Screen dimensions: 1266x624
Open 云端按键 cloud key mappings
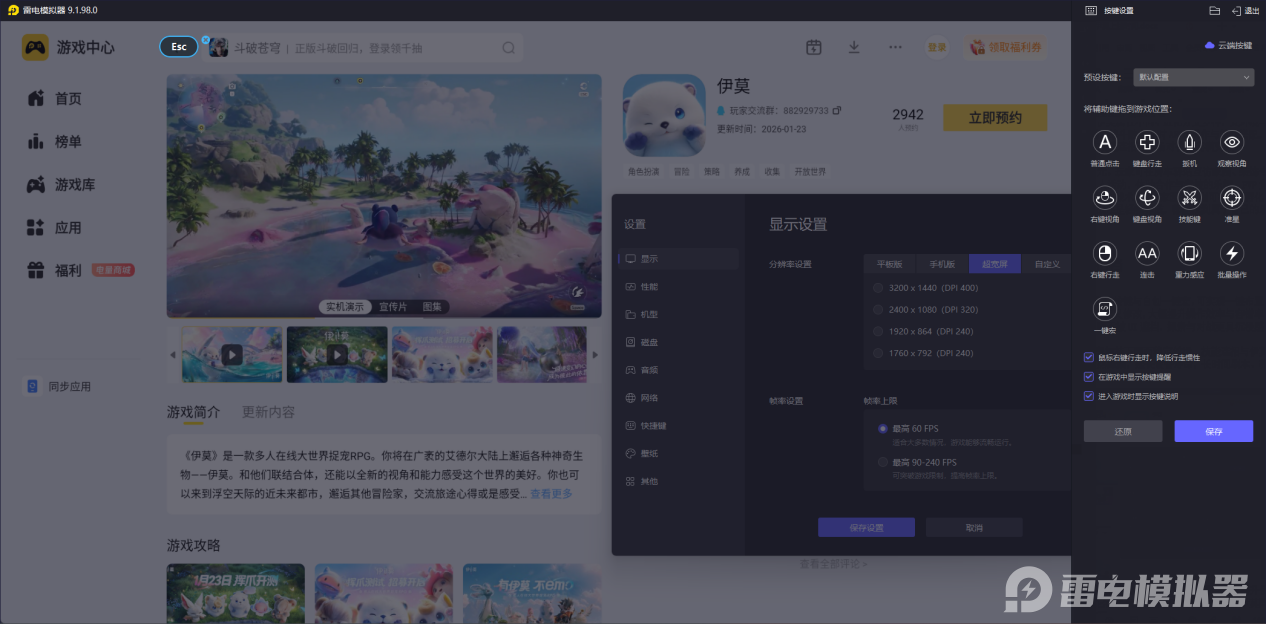[1228, 46]
